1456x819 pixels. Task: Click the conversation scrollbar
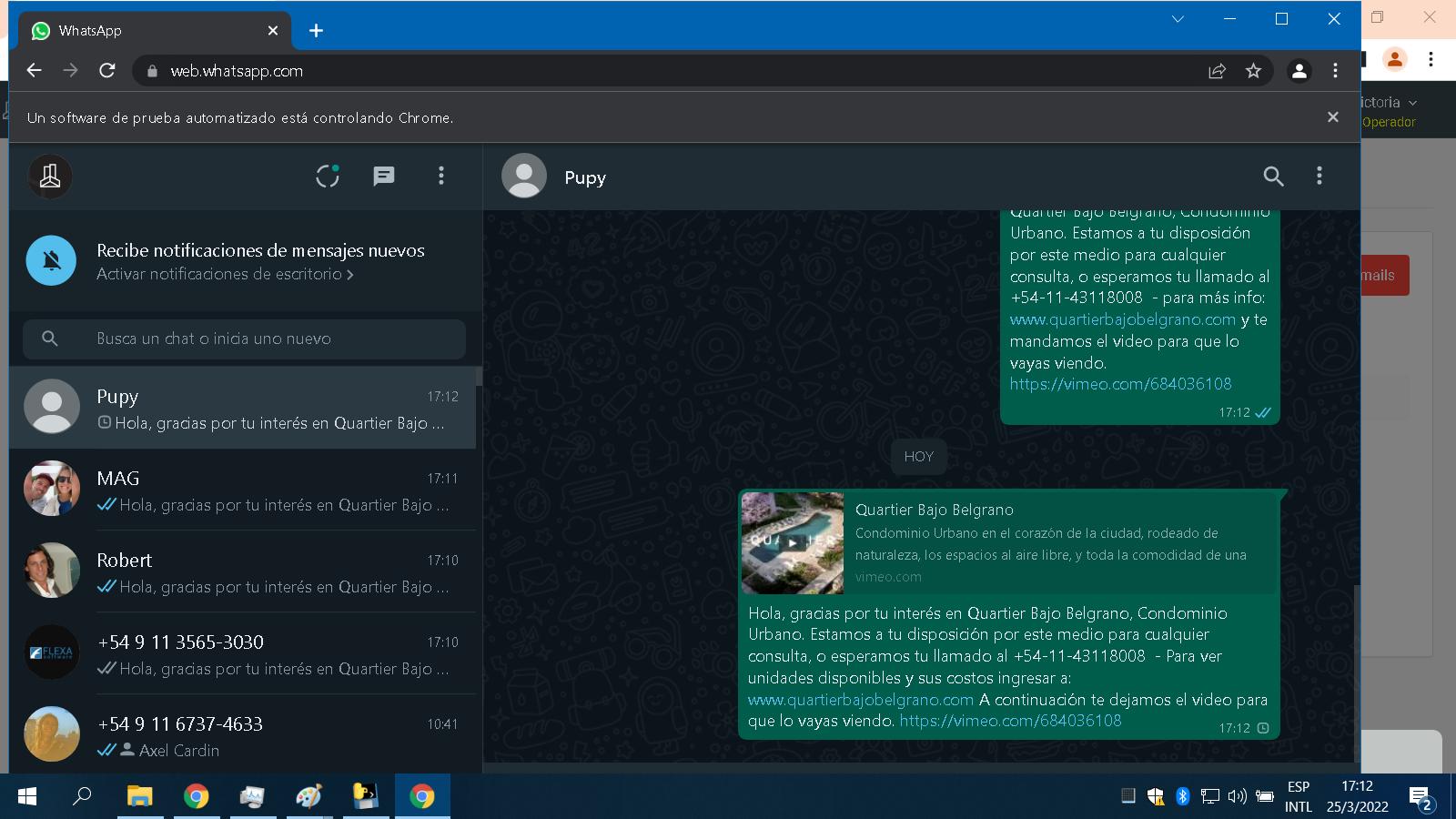(1356, 673)
